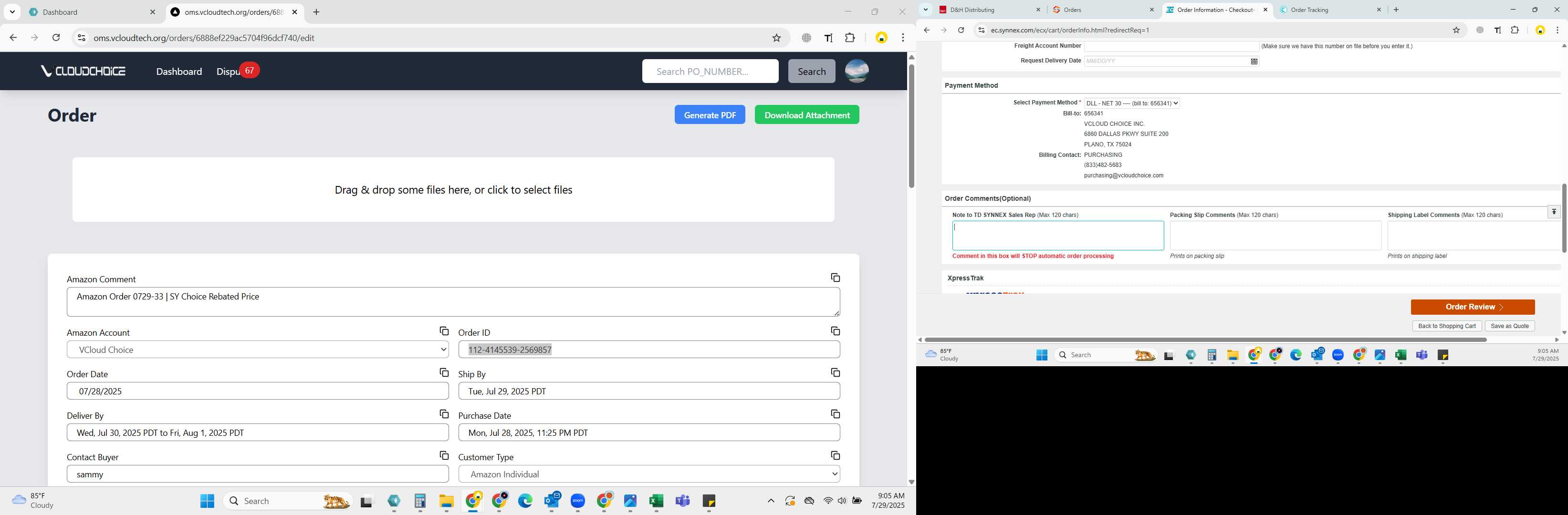Copy the Order ID value
The width and height of the screenshot is (1568, 515).
click(835, 331)
